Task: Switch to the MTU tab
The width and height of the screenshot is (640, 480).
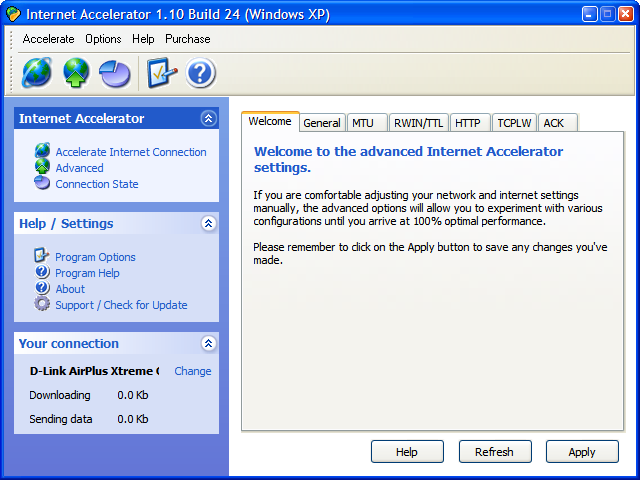Action: click(x=367, y=123)
